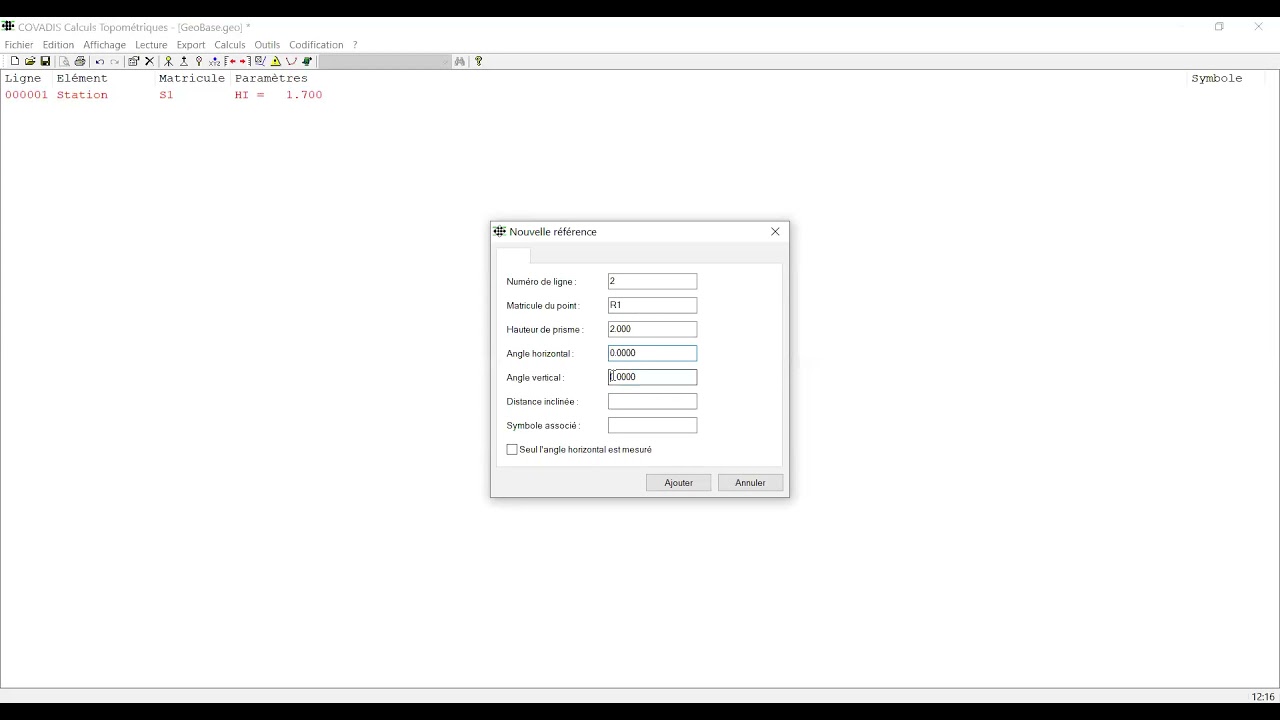Viewport: 1280px width, 720px height.
Task: Click the 'Ligne' column header
Action: click(x=23, y=78)
